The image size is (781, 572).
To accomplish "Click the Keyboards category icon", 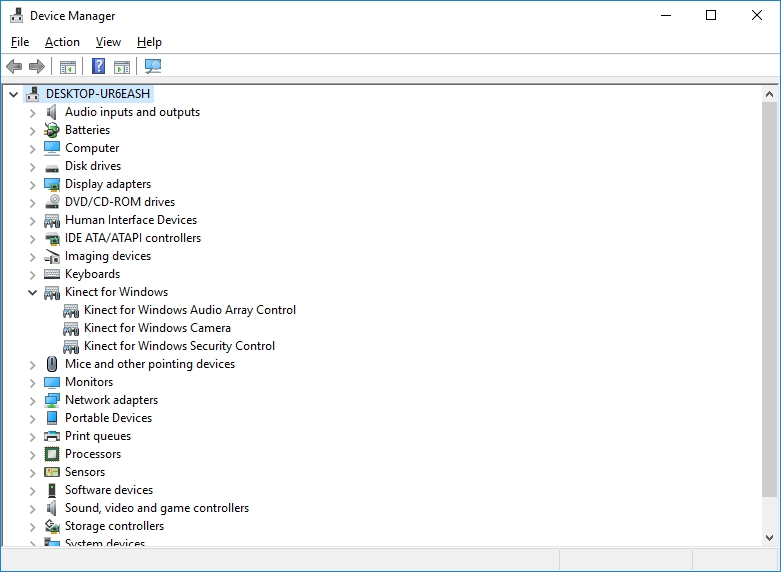I will 52,274.
